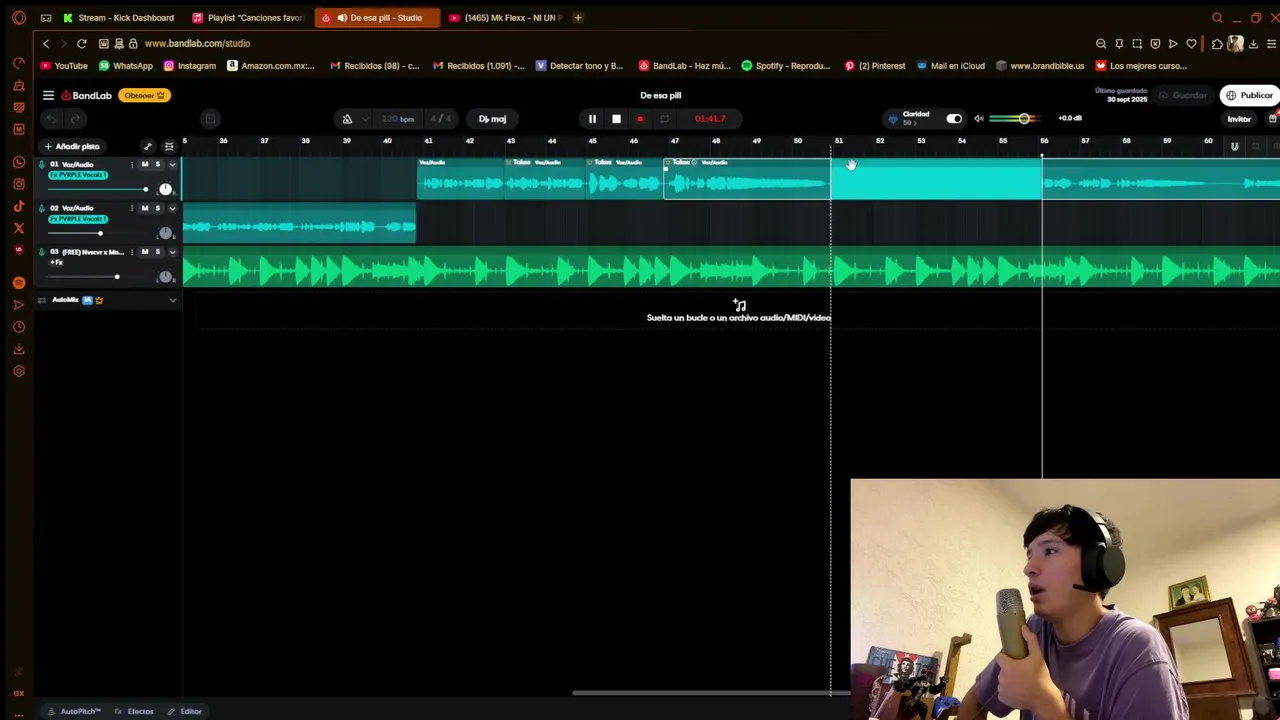Edit the 130 bpm tempo field
Screen dimensions: 1280x720
click(398, 119)
